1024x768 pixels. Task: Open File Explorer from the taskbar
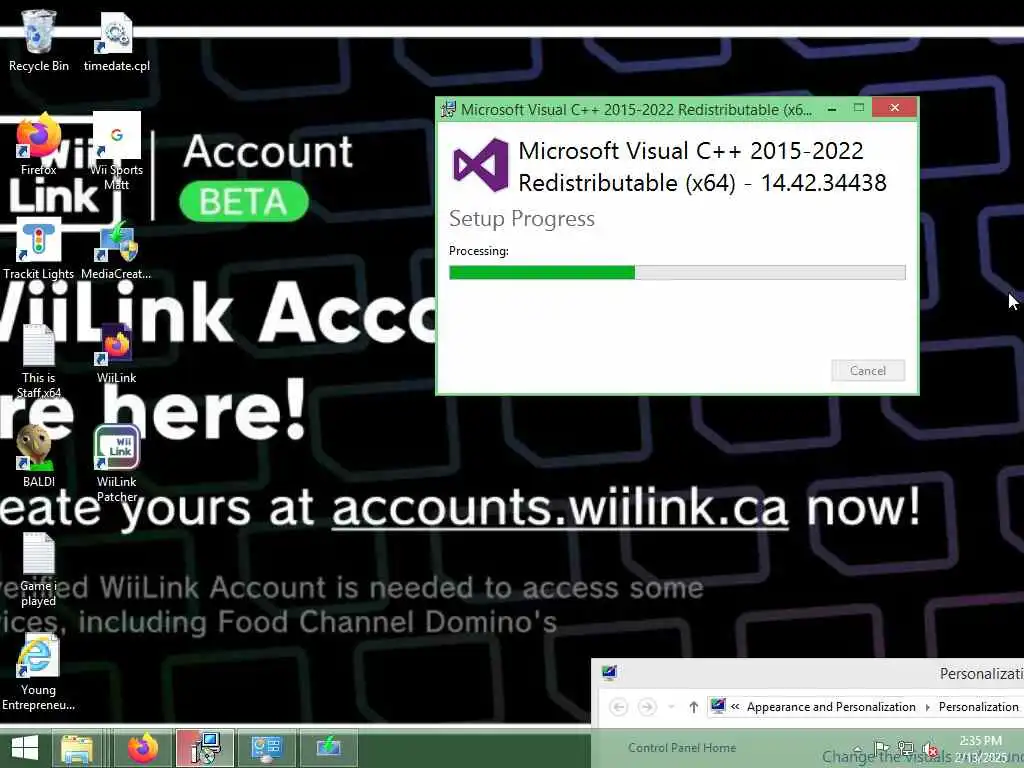(x=77, y=748)
